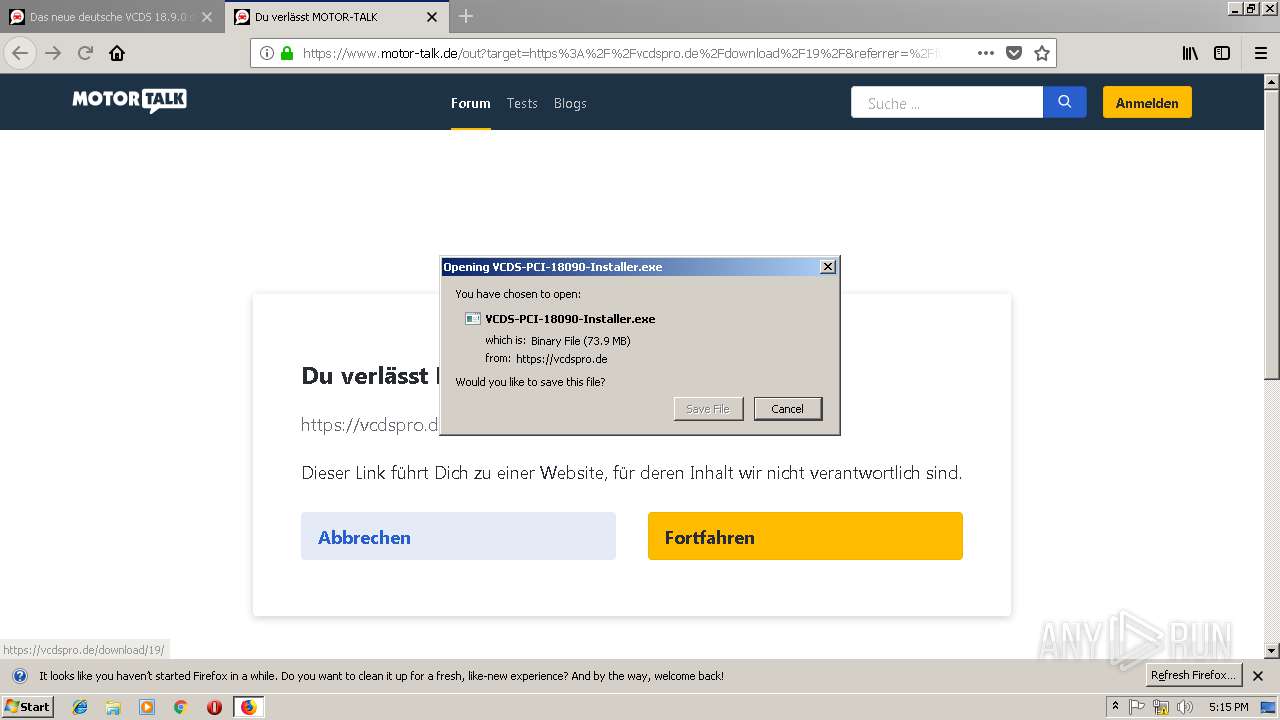Open Firefox hamburger menu

click(1261, 53)
